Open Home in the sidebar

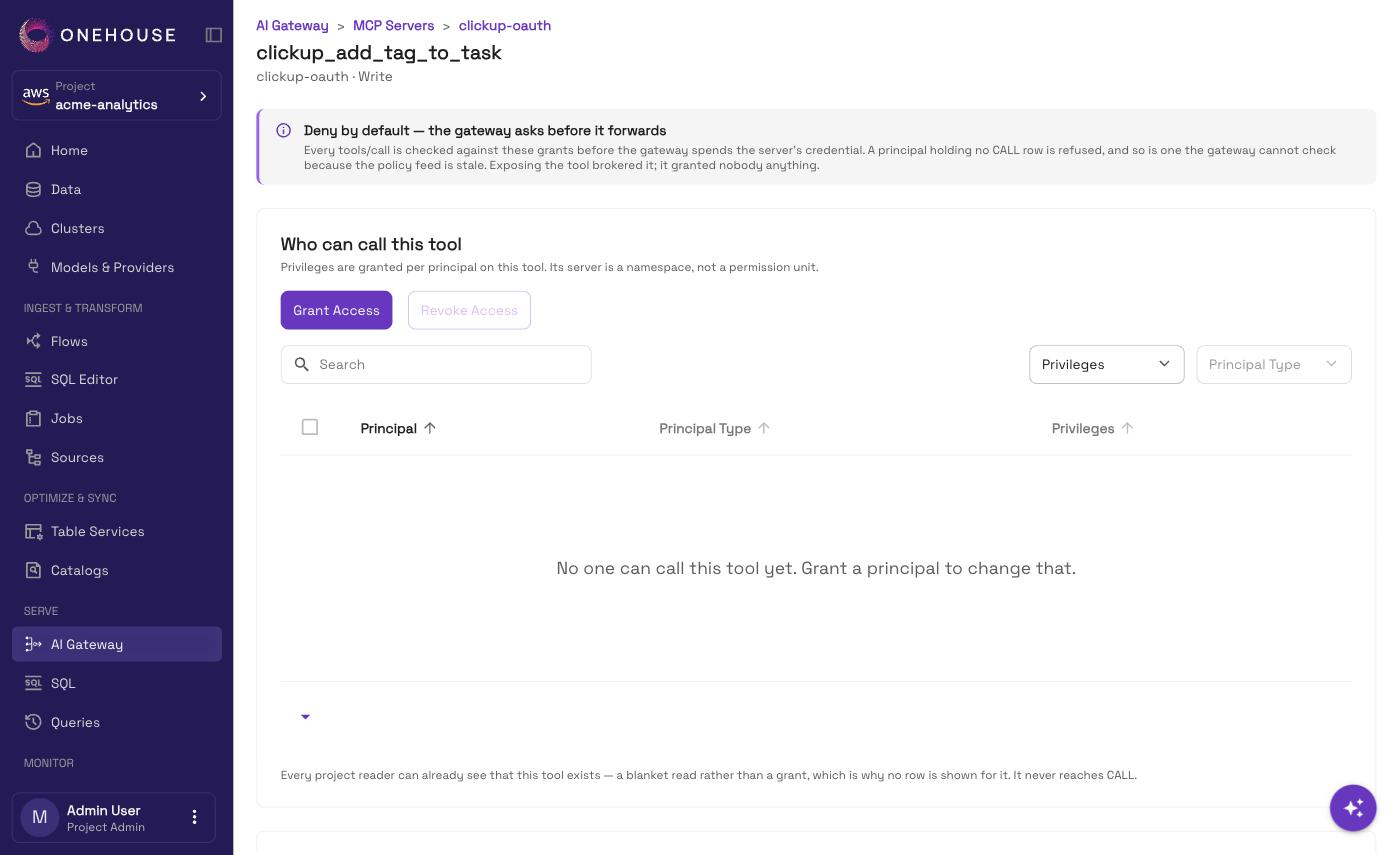point(117,150)
